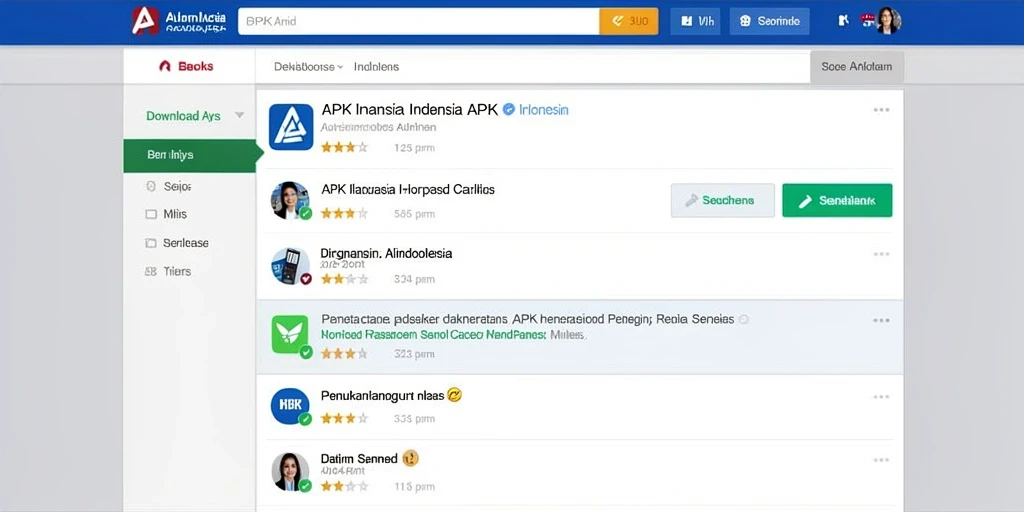
Task: Rate APK Inansia Indensia with stars
Action: 344,148
